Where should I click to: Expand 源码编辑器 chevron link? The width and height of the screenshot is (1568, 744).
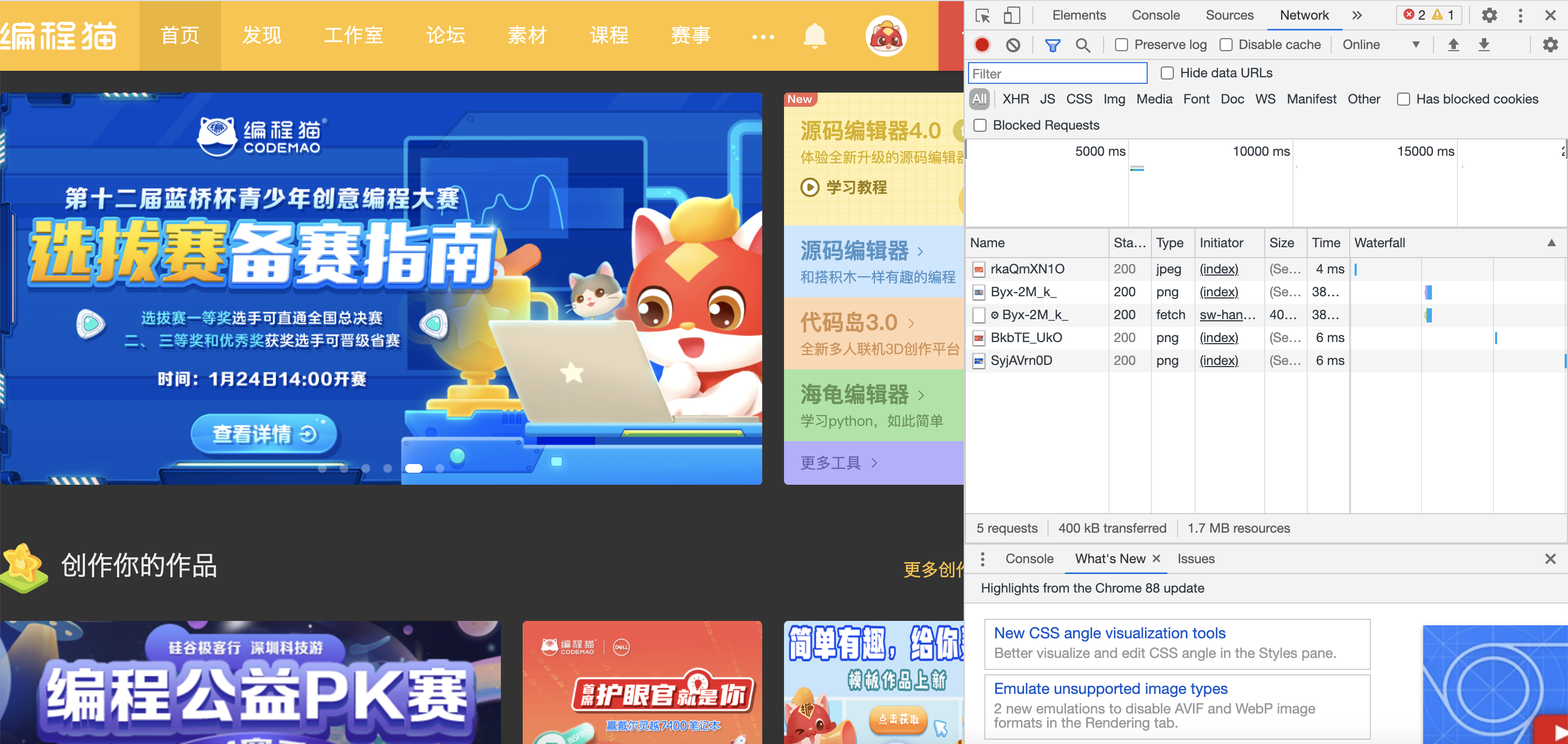(920, 251)
